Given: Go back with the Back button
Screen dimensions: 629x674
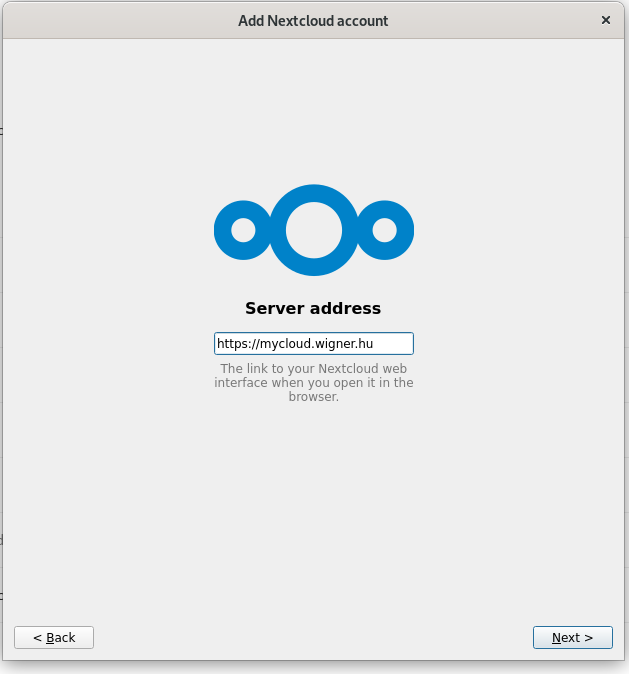Looking at the screenshot, I should (x=54, y=637).
